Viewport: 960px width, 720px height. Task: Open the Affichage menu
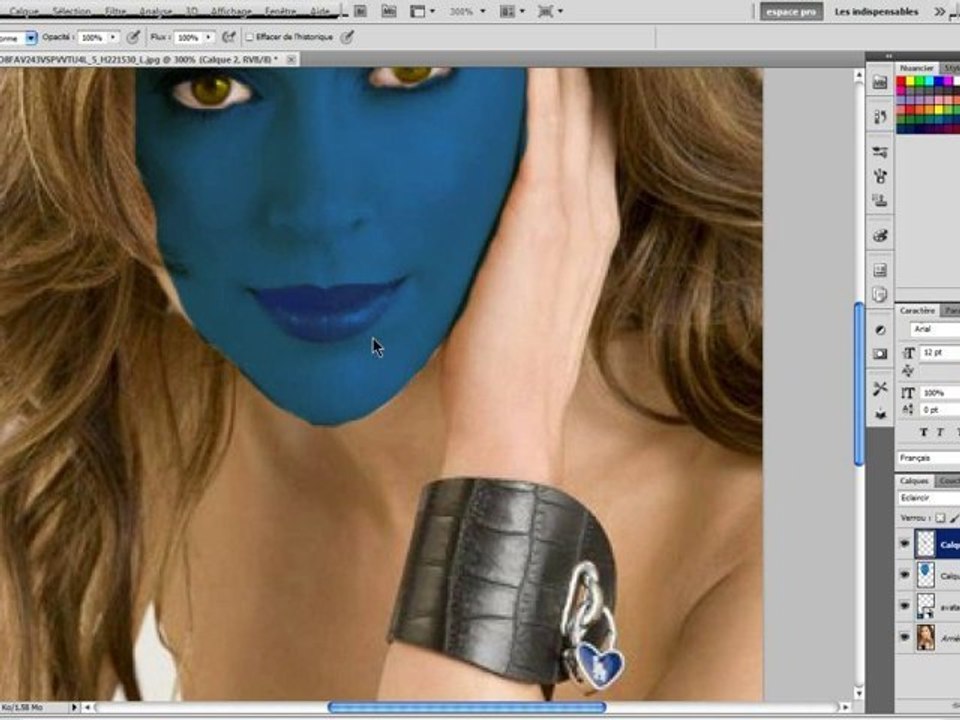point(231,11)
